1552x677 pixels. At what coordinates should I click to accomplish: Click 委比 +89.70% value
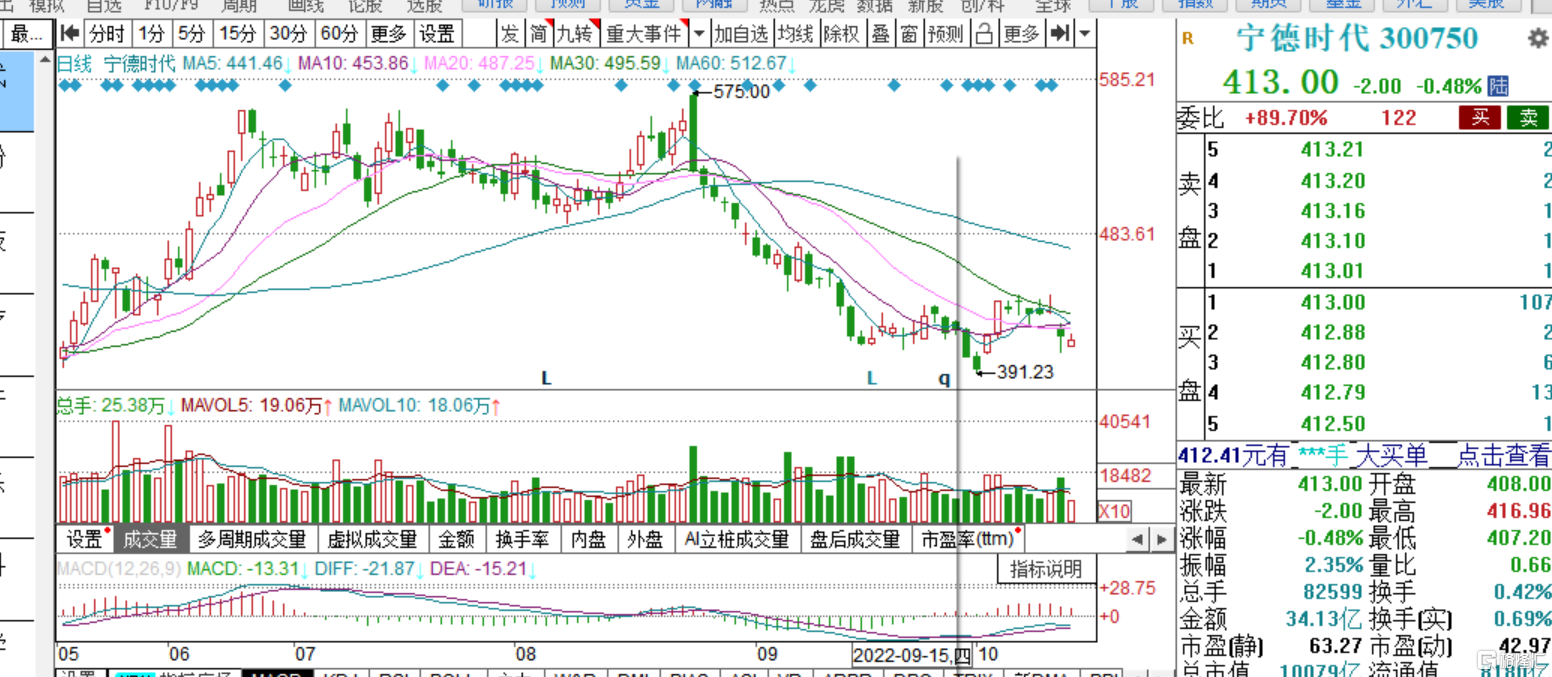coord(1286,118)
